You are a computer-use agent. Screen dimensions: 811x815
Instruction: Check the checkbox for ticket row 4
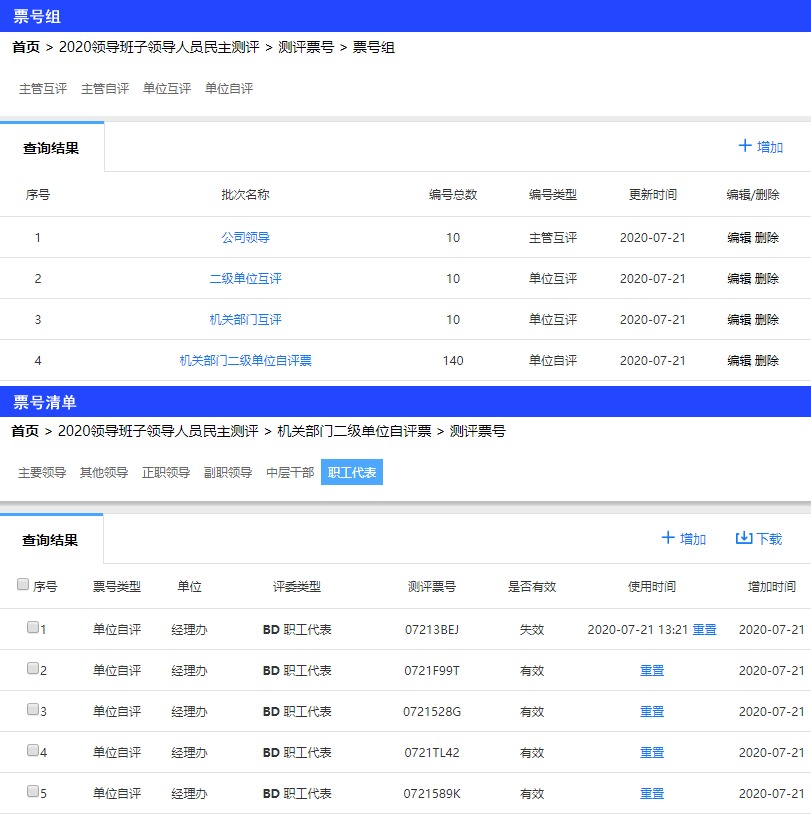pyautogui.click(x=33, y=750)
